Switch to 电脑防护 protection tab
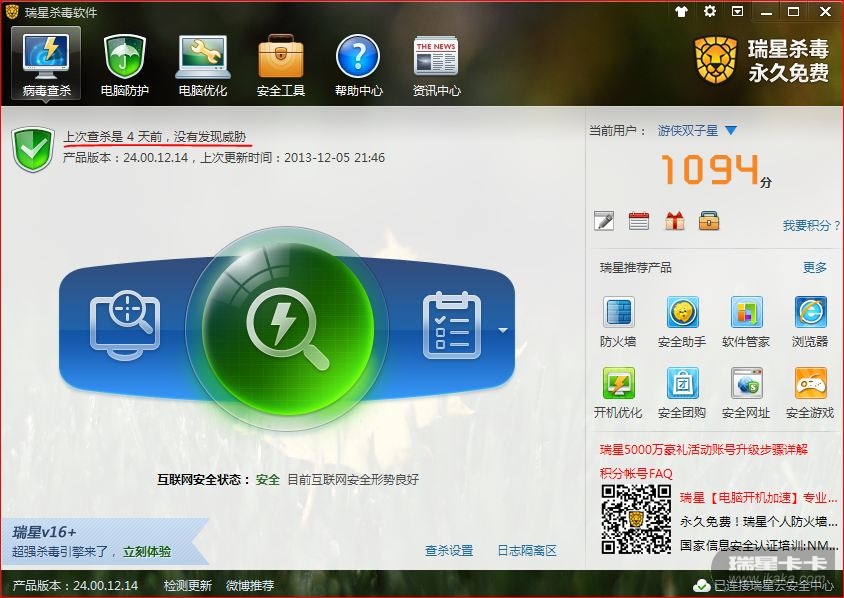844x598 pixels. tap(125, 65)
